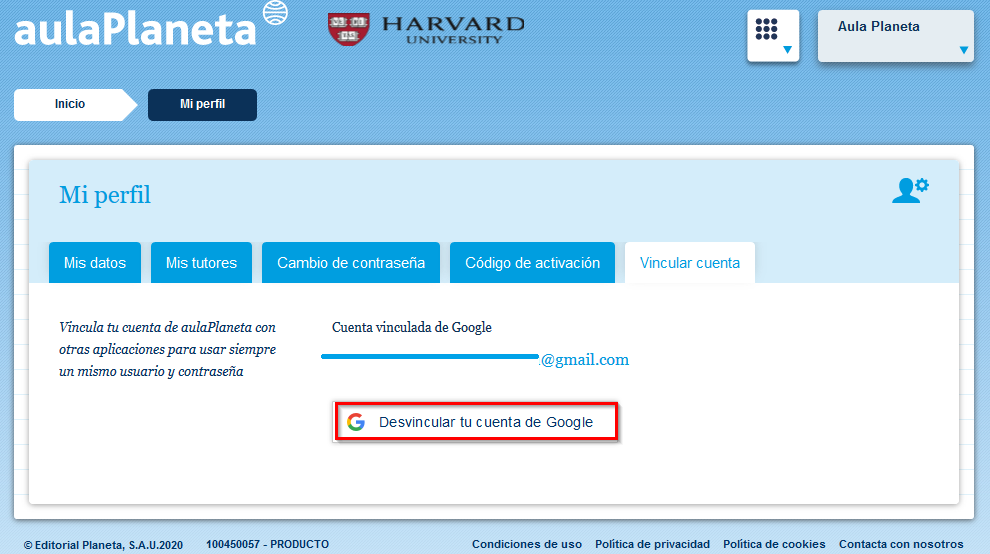Open the Mis tutores tab
990x554 pixels.
pyautogui.click(x=201, y=263)
